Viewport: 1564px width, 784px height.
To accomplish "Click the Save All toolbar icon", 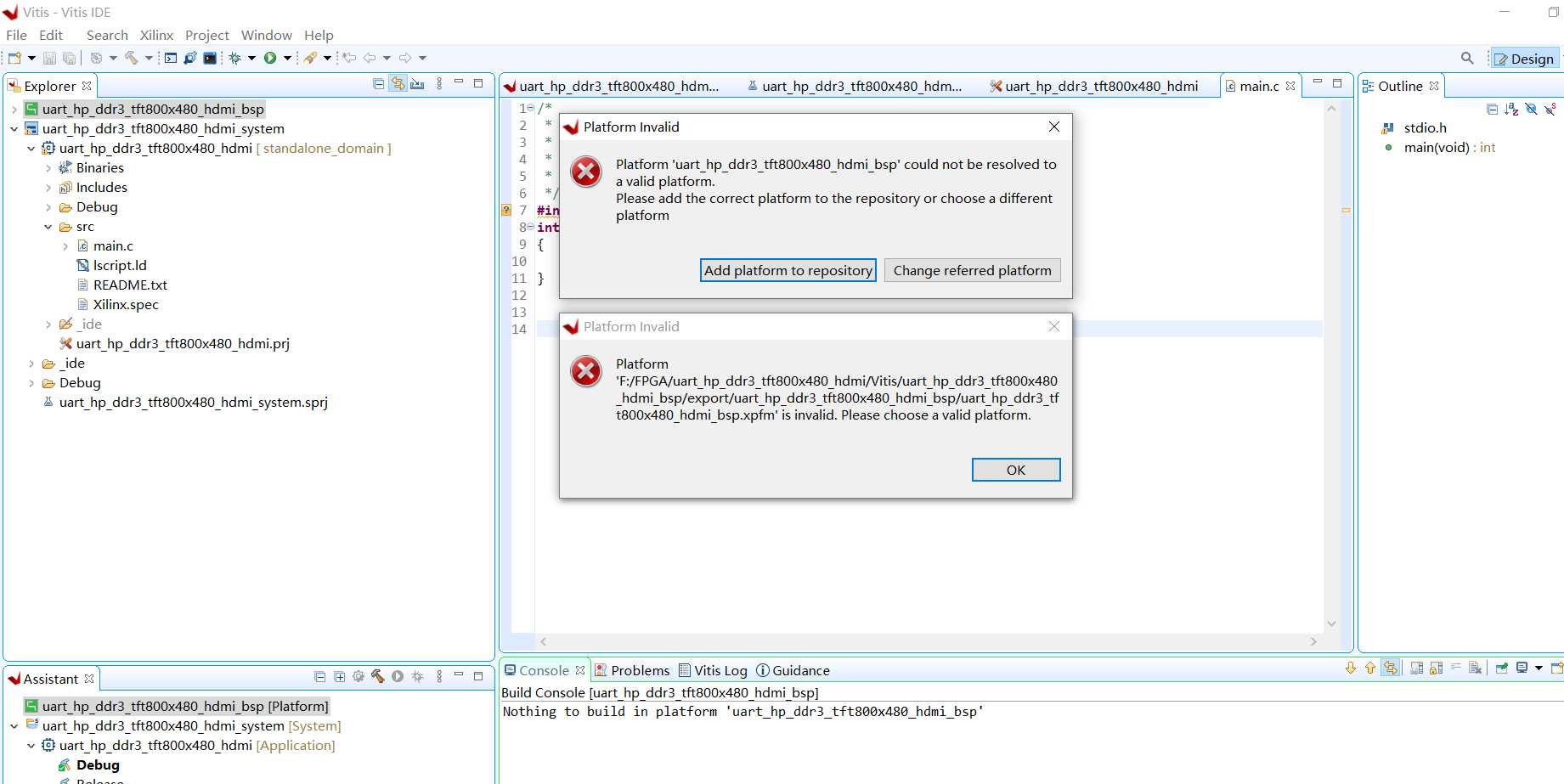I will click(69, 58).
